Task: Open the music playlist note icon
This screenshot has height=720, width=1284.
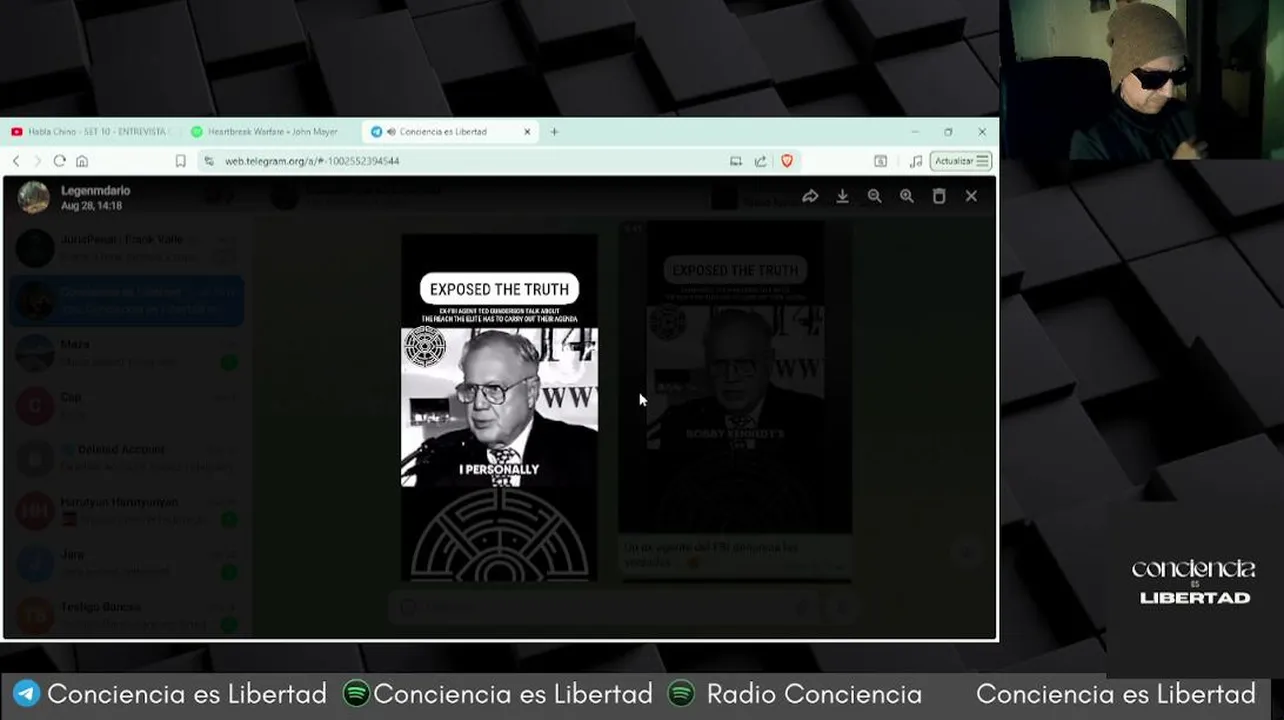Action: pos(915,161)
